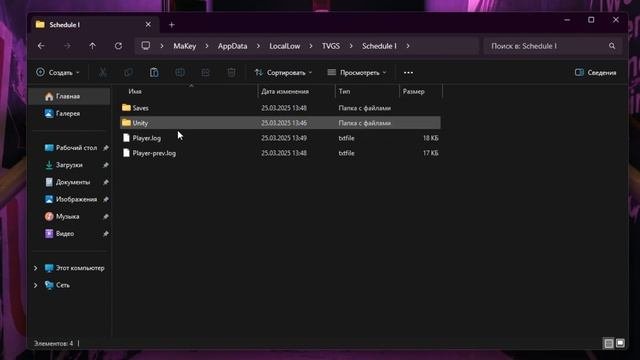Click pin icon next to Музыка

coord(106,216)
